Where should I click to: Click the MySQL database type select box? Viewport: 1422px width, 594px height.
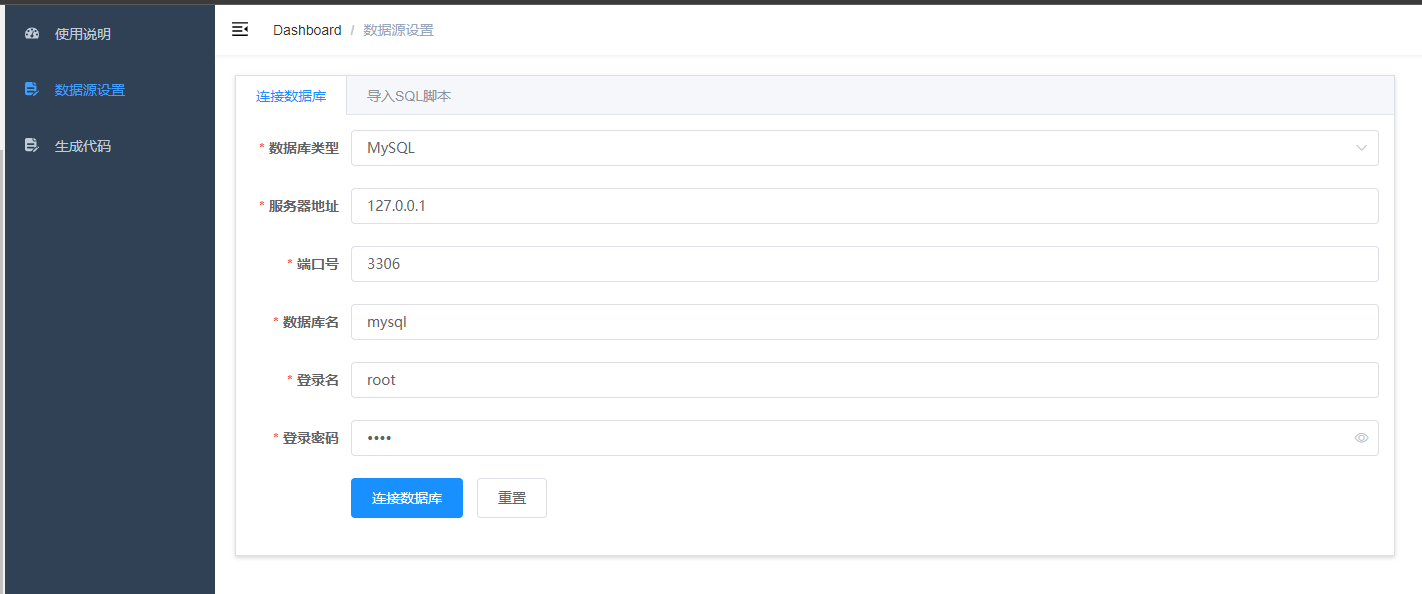coord(865,148)
